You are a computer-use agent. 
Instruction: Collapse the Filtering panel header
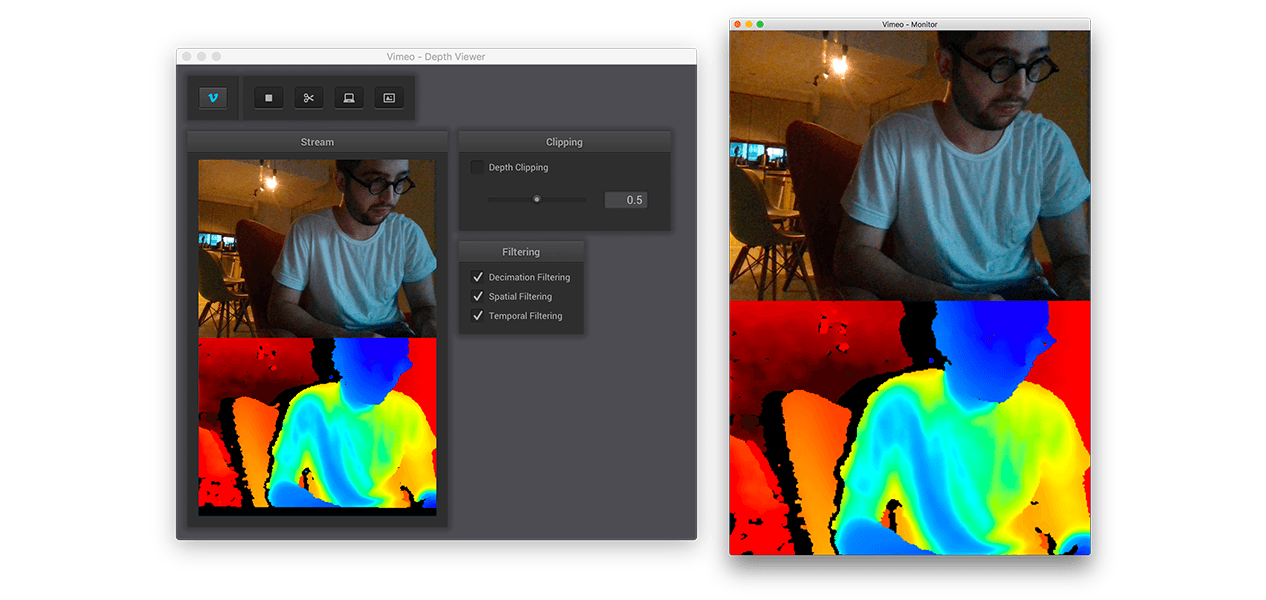[520, 252]
